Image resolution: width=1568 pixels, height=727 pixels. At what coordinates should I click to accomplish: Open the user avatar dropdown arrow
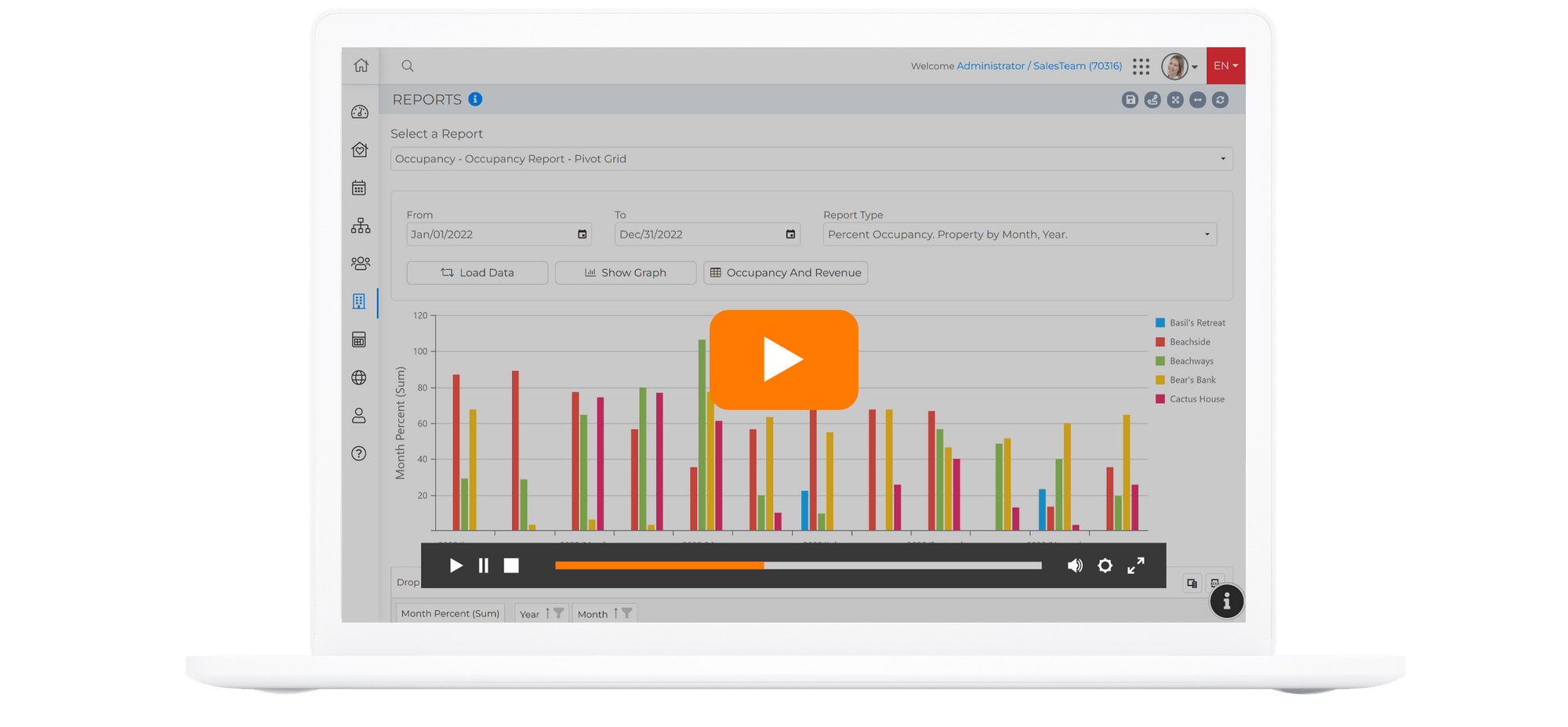point(1195,67)
